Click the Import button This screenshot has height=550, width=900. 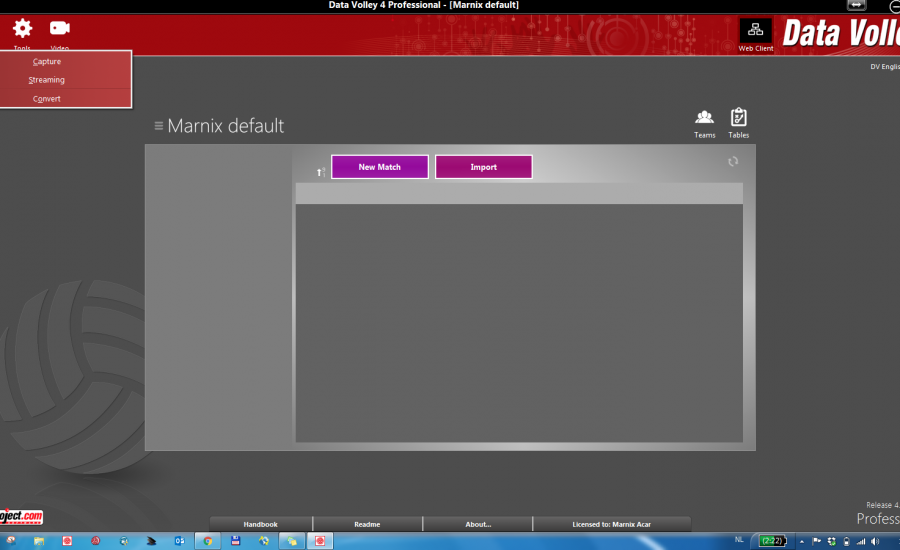[x=483, y=167]
